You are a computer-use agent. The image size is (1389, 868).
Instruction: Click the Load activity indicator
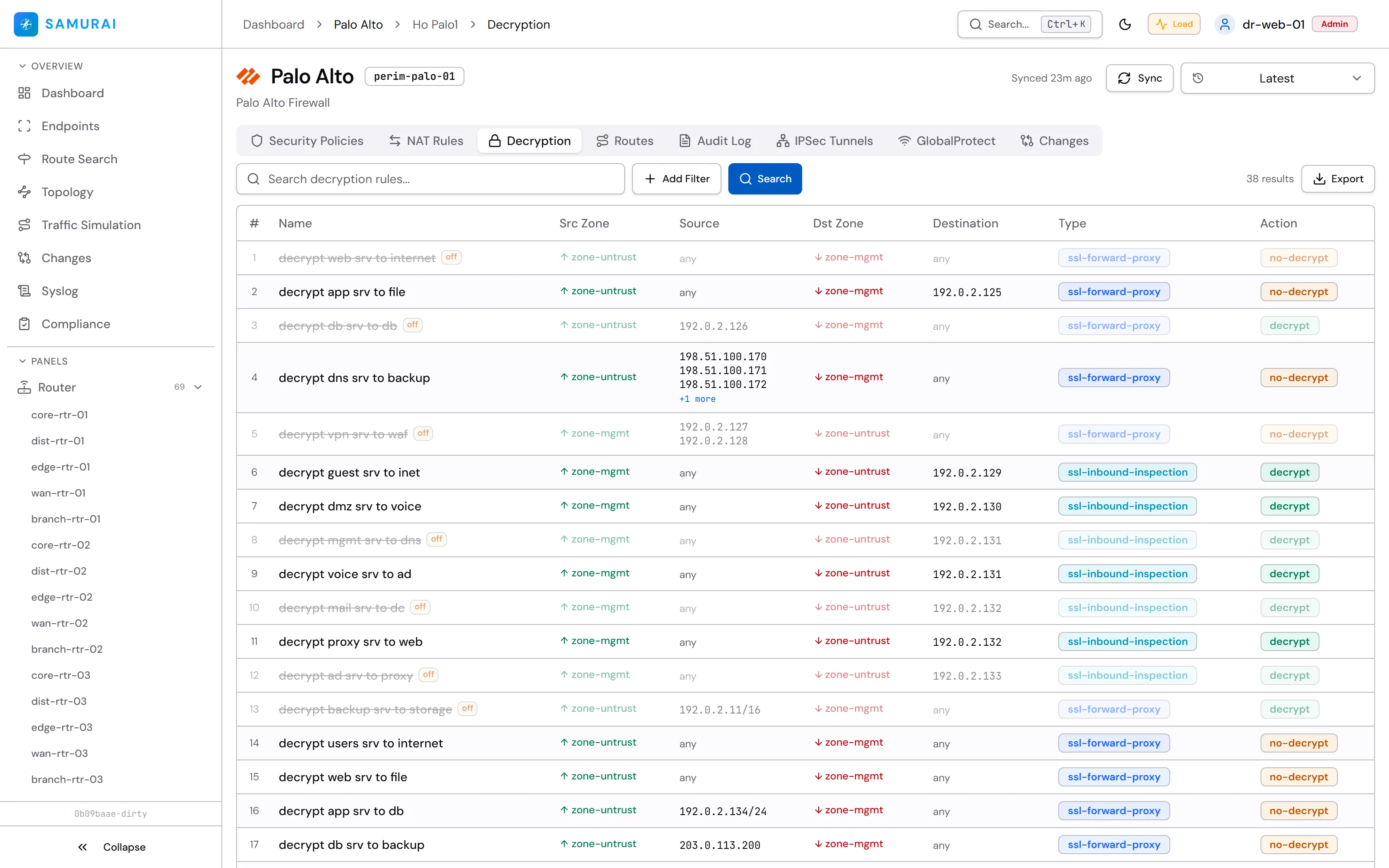coord(1174,24)
